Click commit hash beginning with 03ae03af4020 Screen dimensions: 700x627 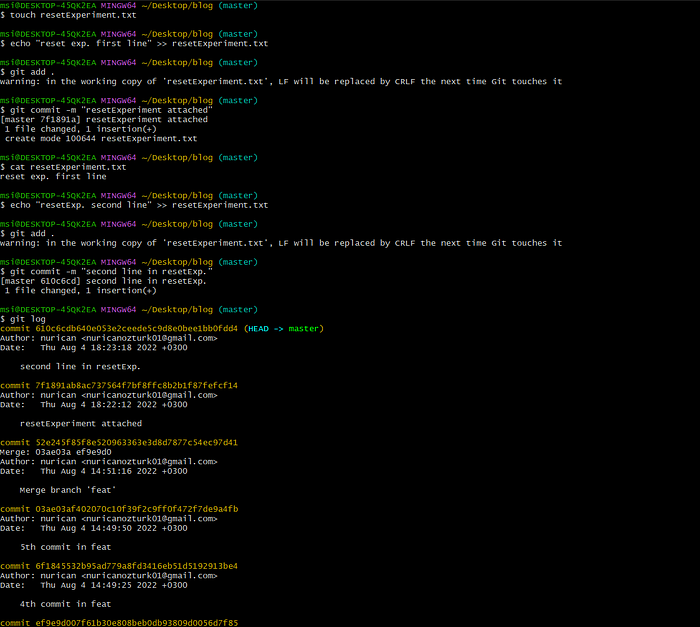[x=137, y=509]
